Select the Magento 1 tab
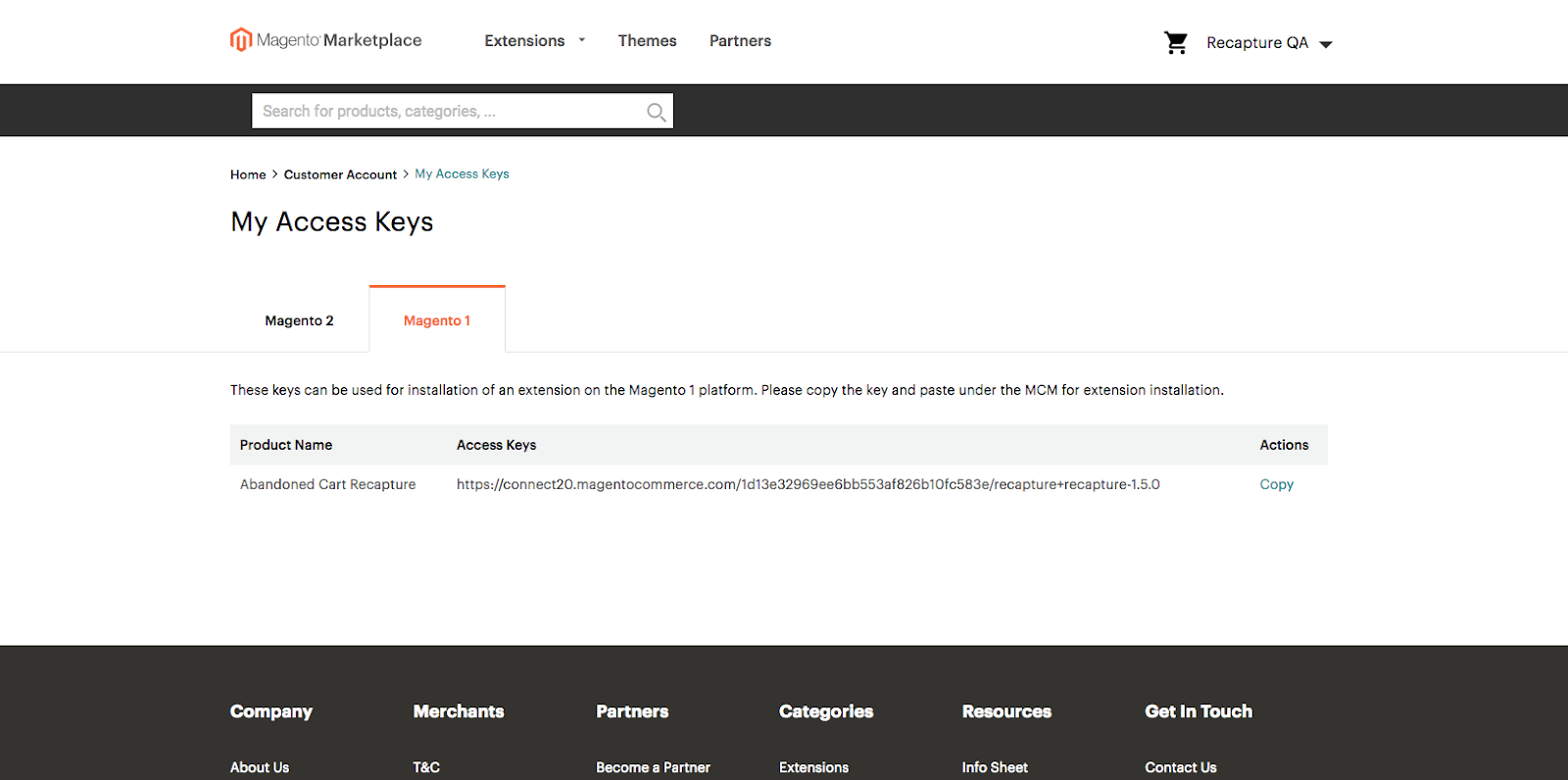The image size is (1568, 780). click(x=437, y=320)
